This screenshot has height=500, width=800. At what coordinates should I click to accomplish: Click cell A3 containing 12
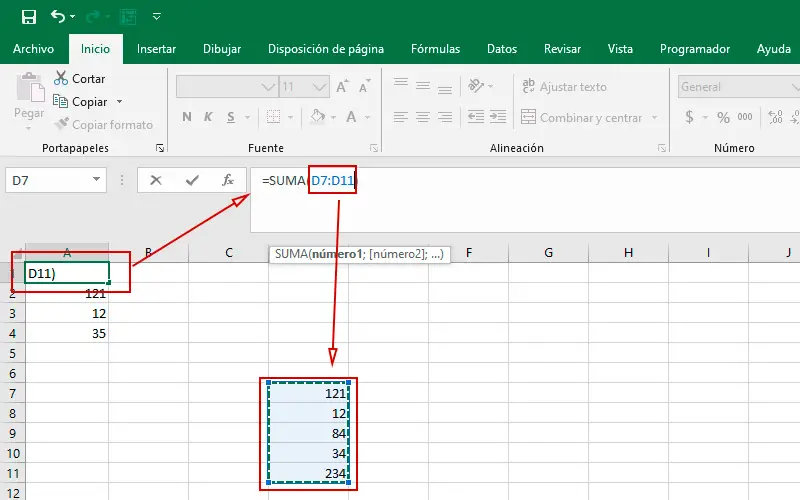67,313
